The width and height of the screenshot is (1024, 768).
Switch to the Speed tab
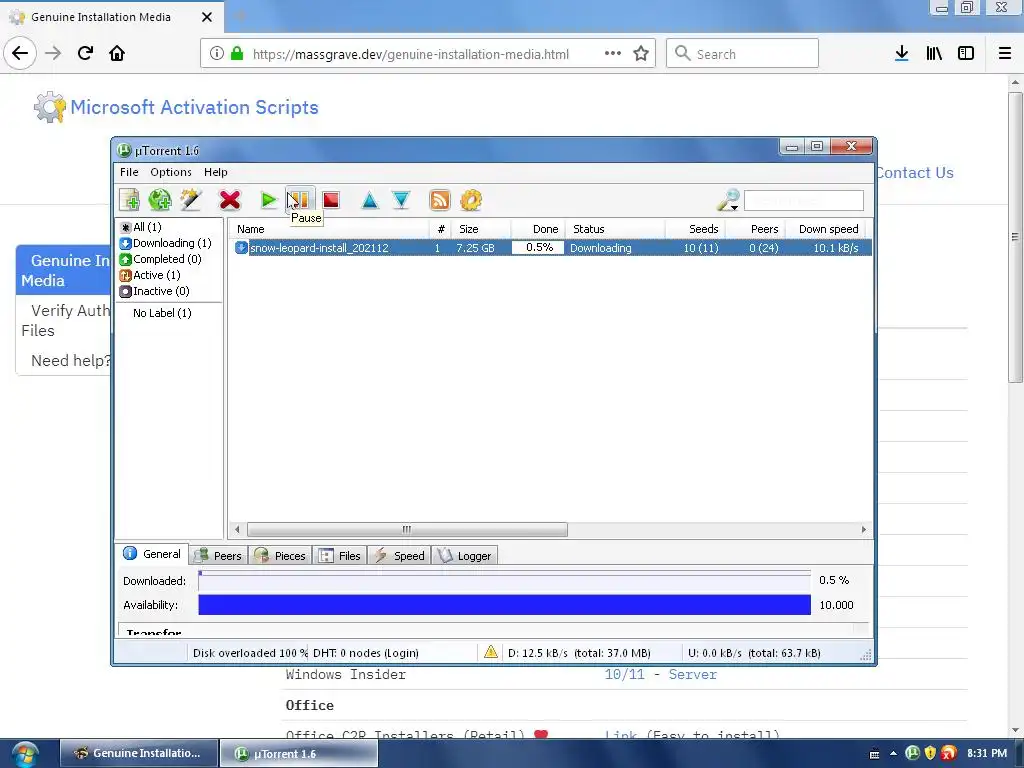399,556
